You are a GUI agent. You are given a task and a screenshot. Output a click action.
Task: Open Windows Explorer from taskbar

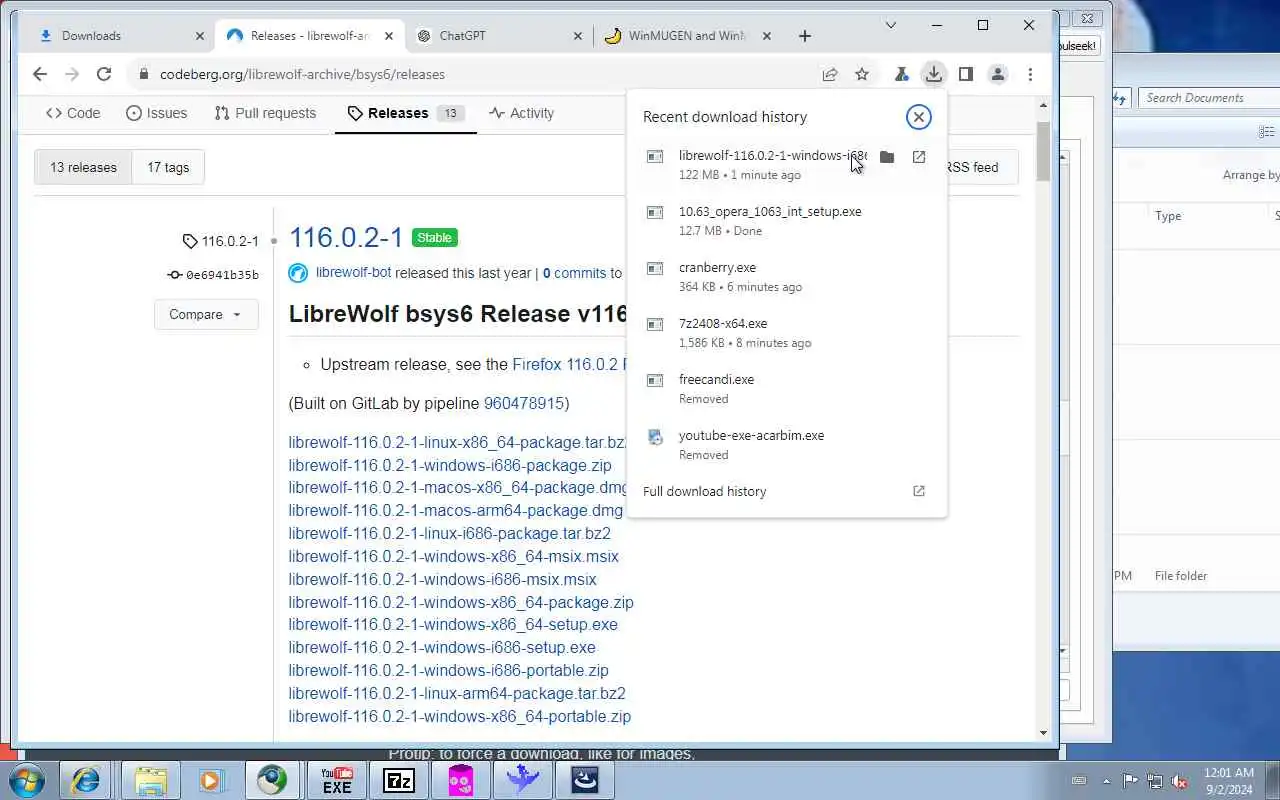coord(150,780)
